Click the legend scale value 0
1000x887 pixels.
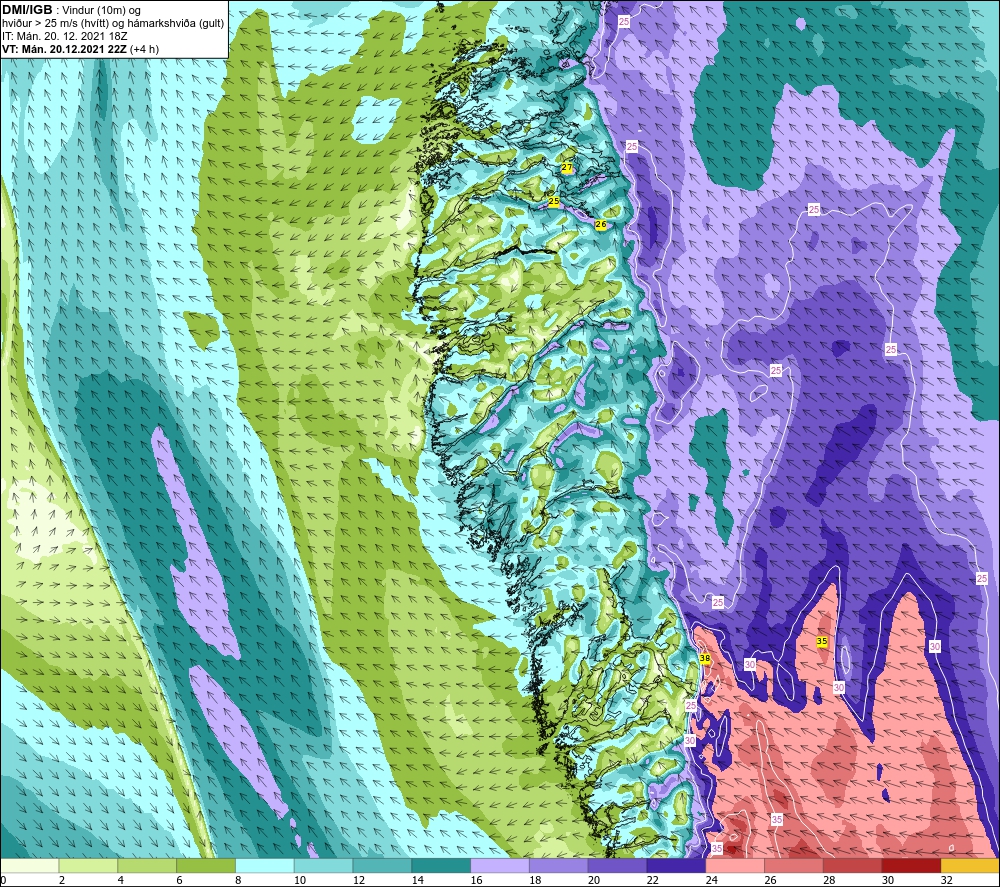point(3,880)
